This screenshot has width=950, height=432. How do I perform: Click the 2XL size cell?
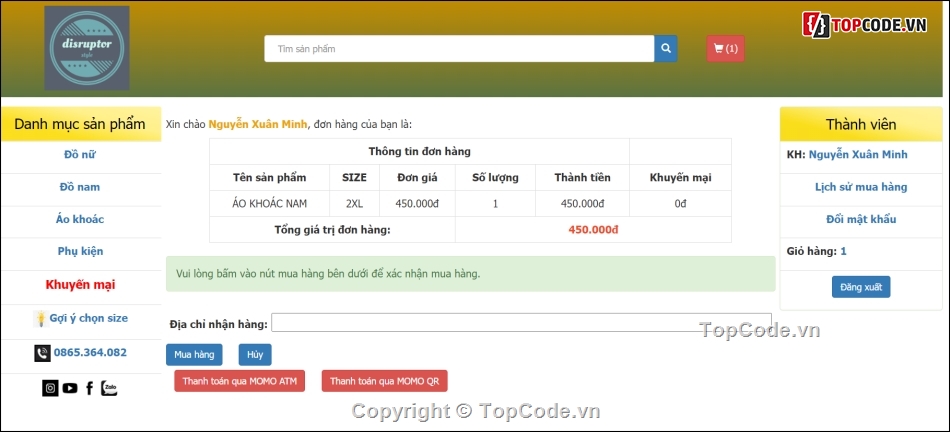tap(354, 204)
